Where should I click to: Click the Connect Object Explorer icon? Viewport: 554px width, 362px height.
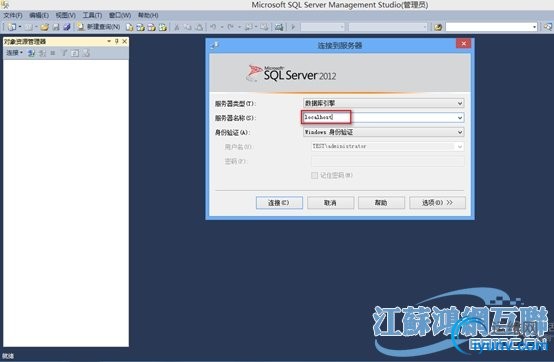tap(31, 53)
